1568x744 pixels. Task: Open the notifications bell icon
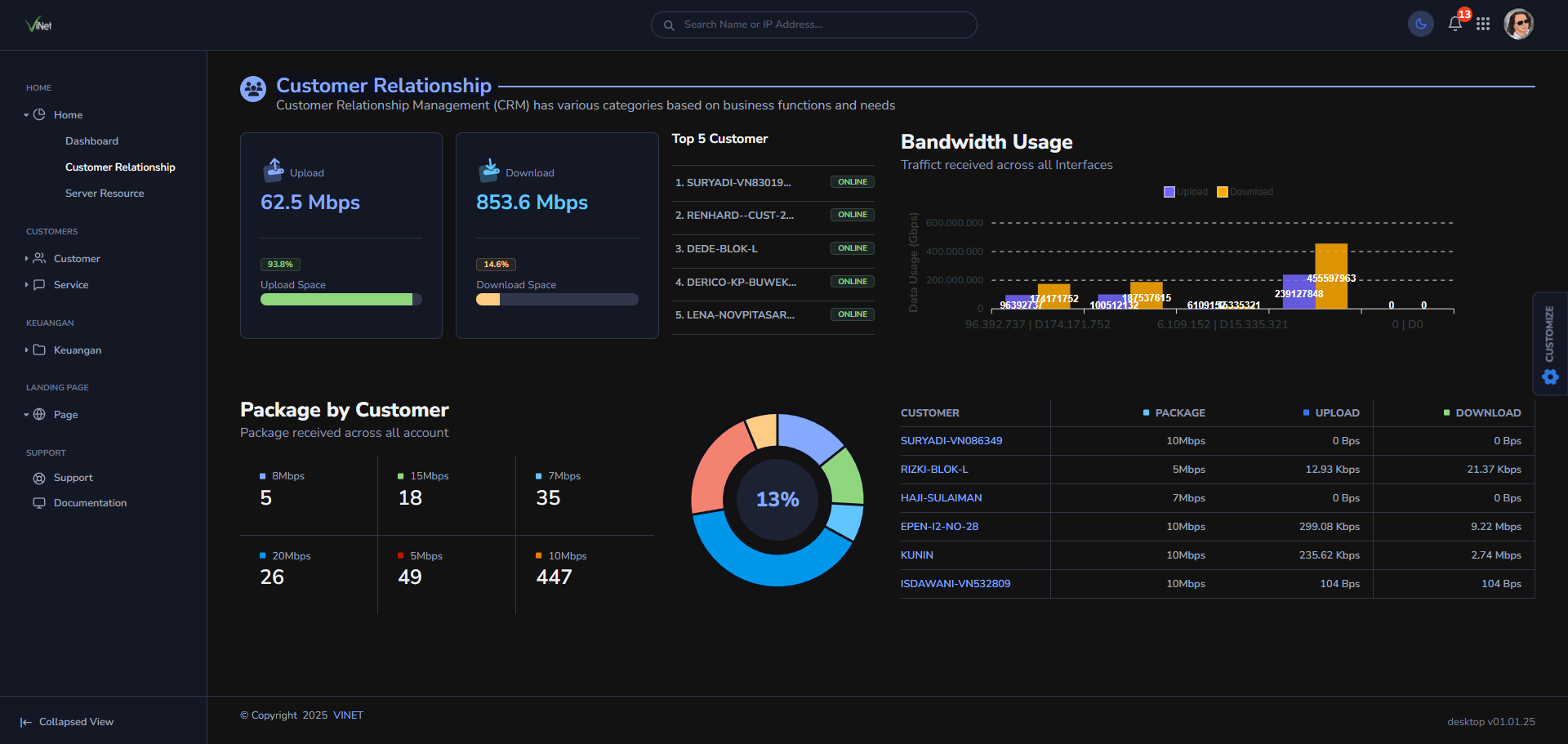click(1454, 24)
